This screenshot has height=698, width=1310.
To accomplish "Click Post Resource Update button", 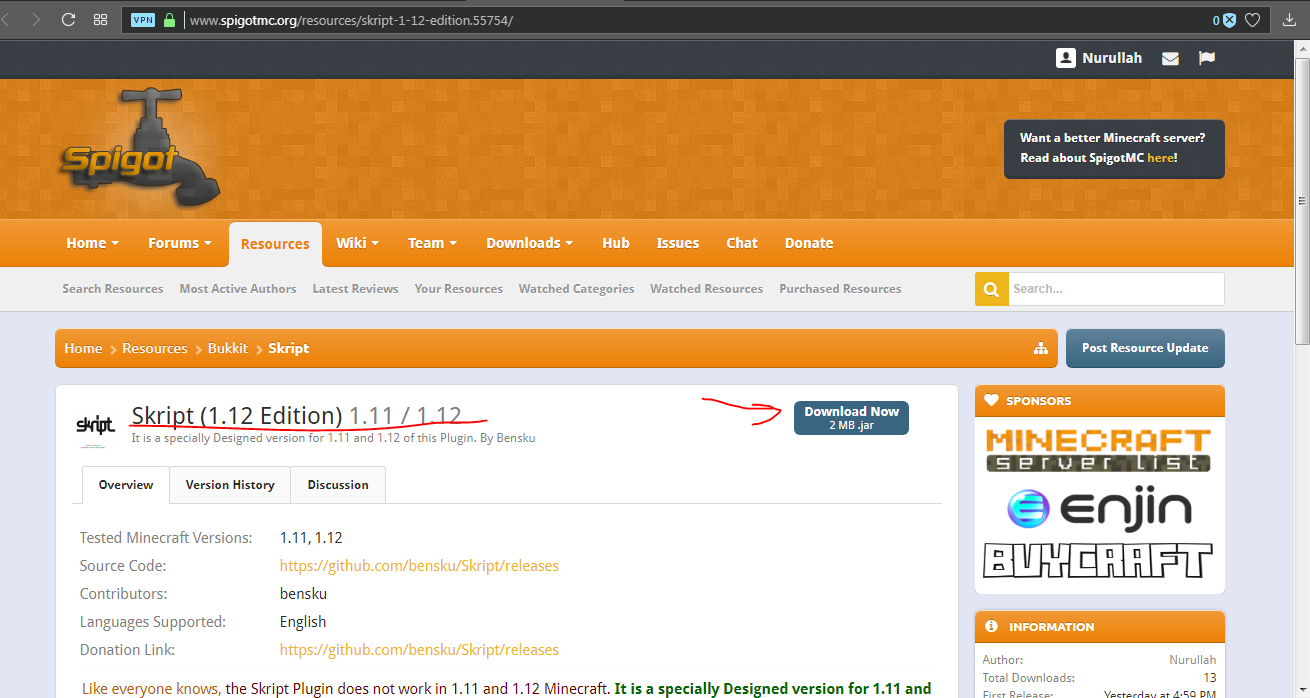I will pyautogui.click(x=1145, y=348).
